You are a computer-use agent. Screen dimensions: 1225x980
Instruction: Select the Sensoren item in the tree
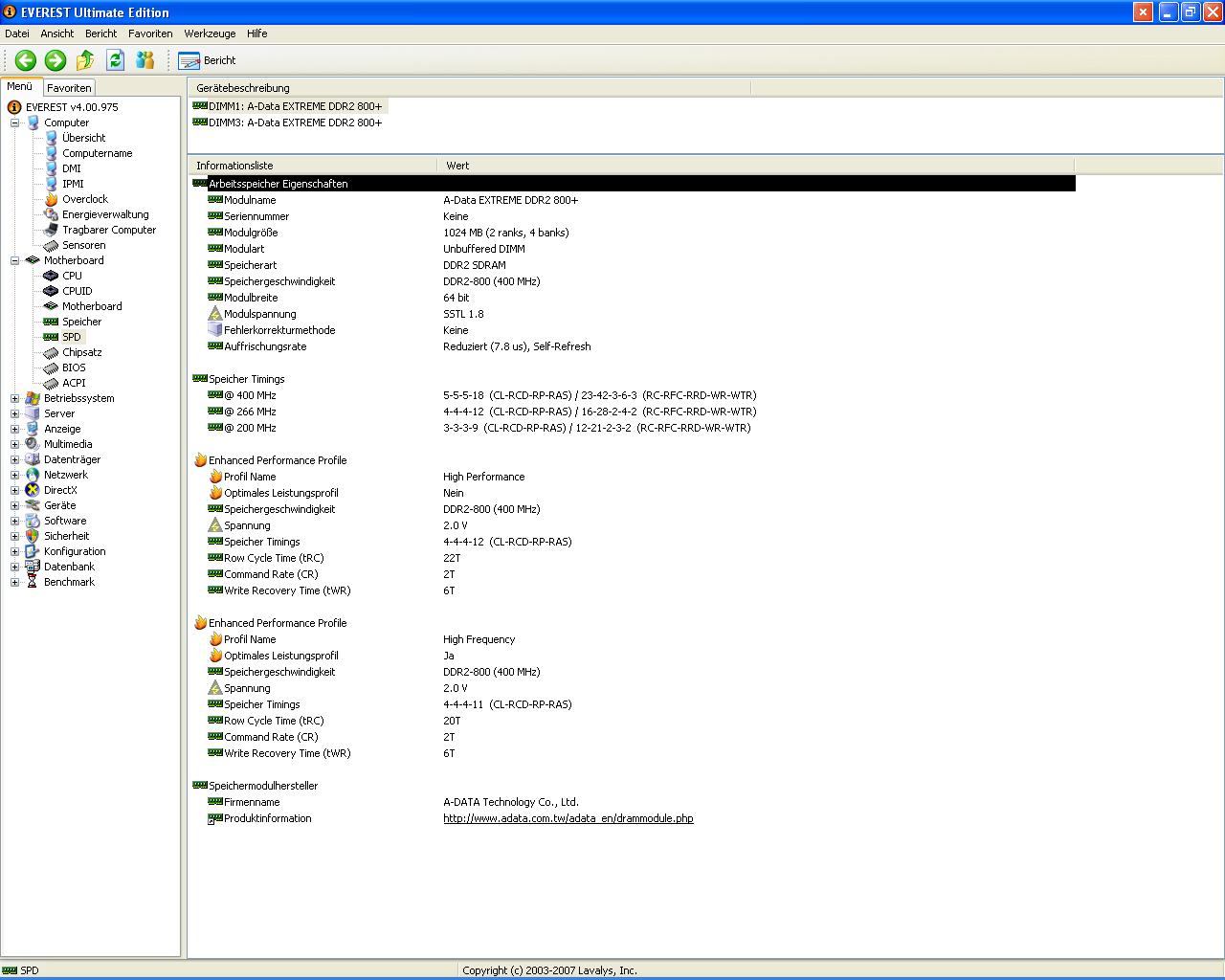pos(83,245)
